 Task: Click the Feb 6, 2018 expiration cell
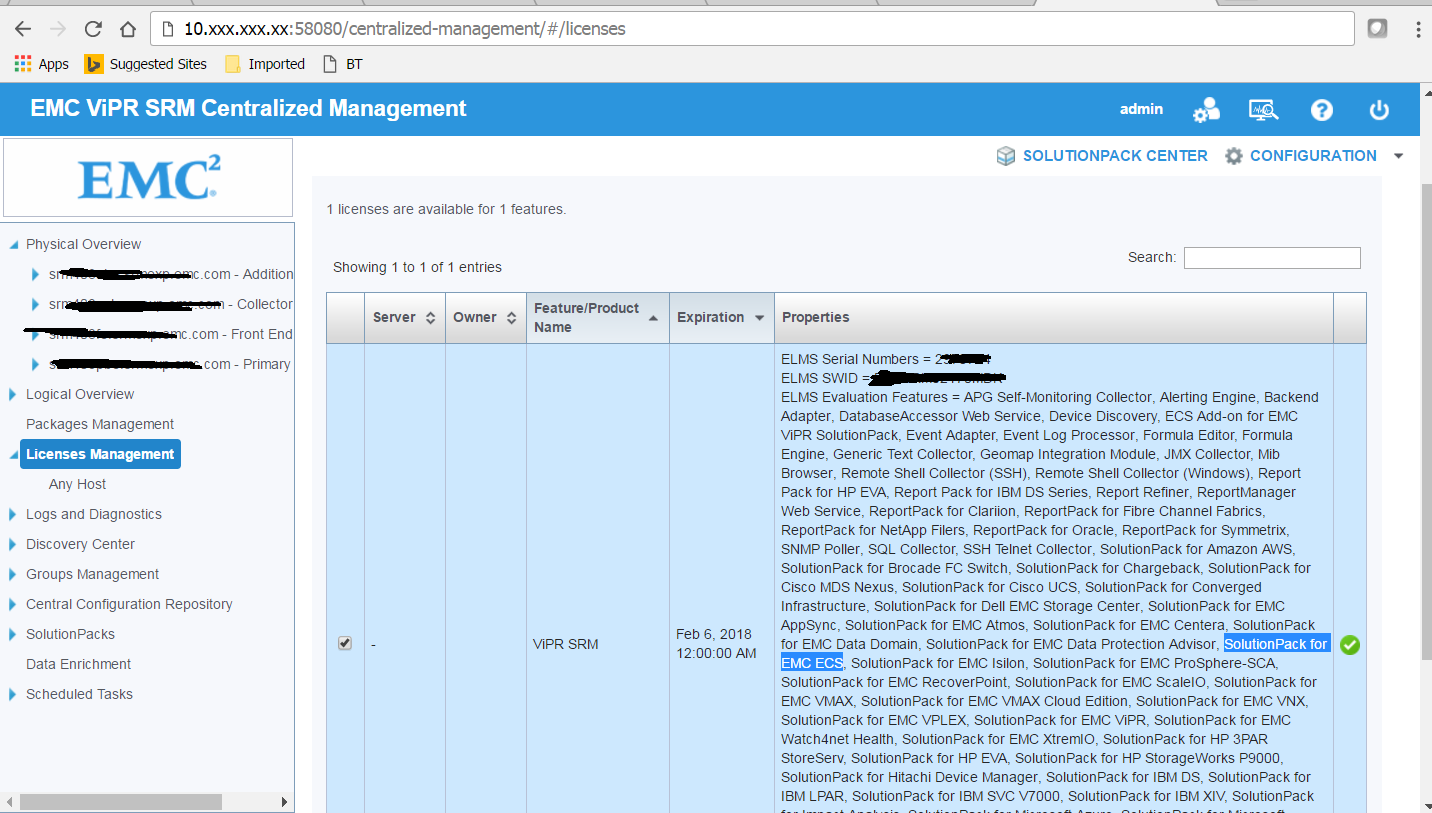pos(716,644)
